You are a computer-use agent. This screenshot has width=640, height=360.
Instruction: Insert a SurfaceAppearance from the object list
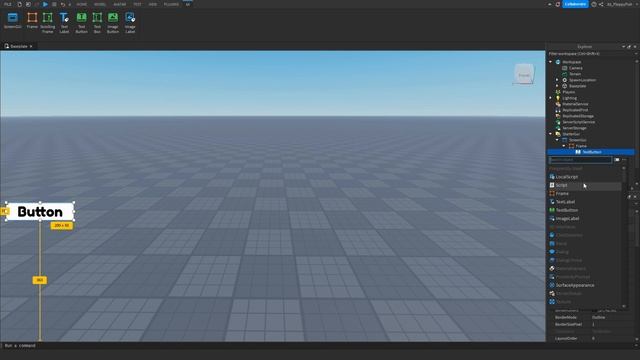point(585,285)
